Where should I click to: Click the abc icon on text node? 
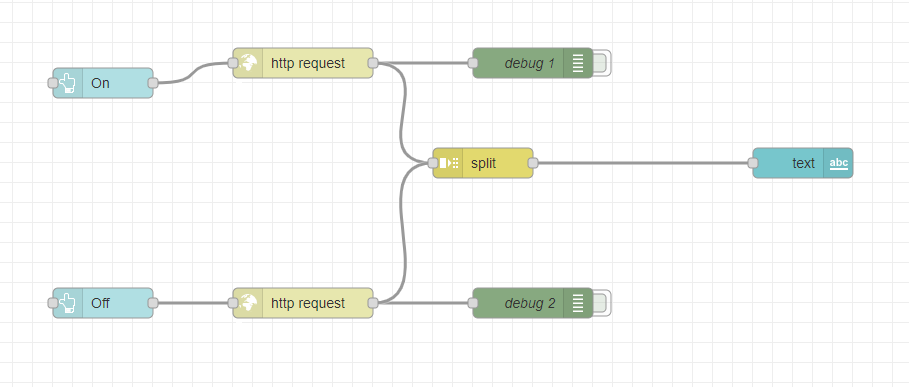click(x=838, y=163)
